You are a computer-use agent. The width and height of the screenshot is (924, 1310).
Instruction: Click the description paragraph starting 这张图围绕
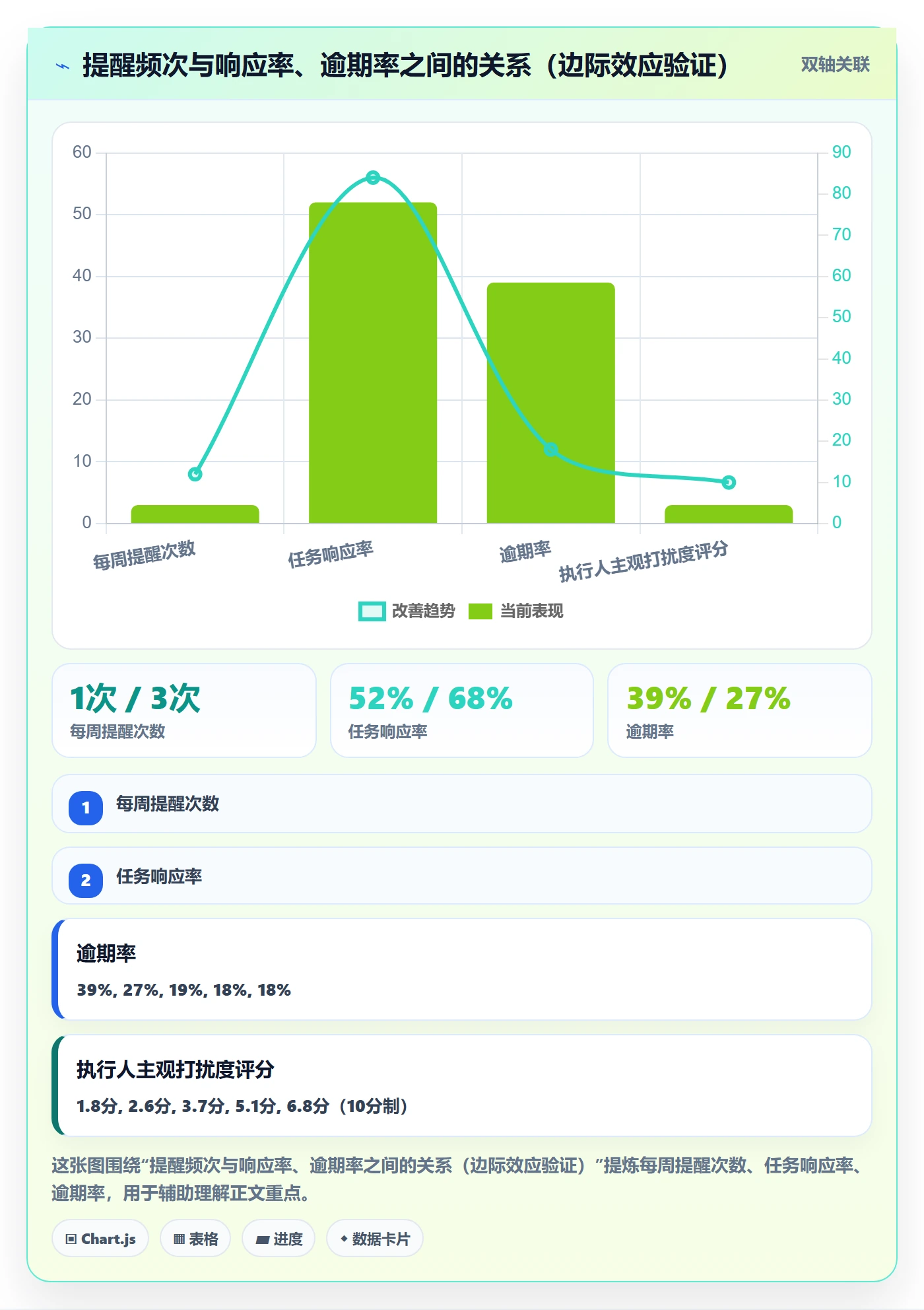(457, 1179)
